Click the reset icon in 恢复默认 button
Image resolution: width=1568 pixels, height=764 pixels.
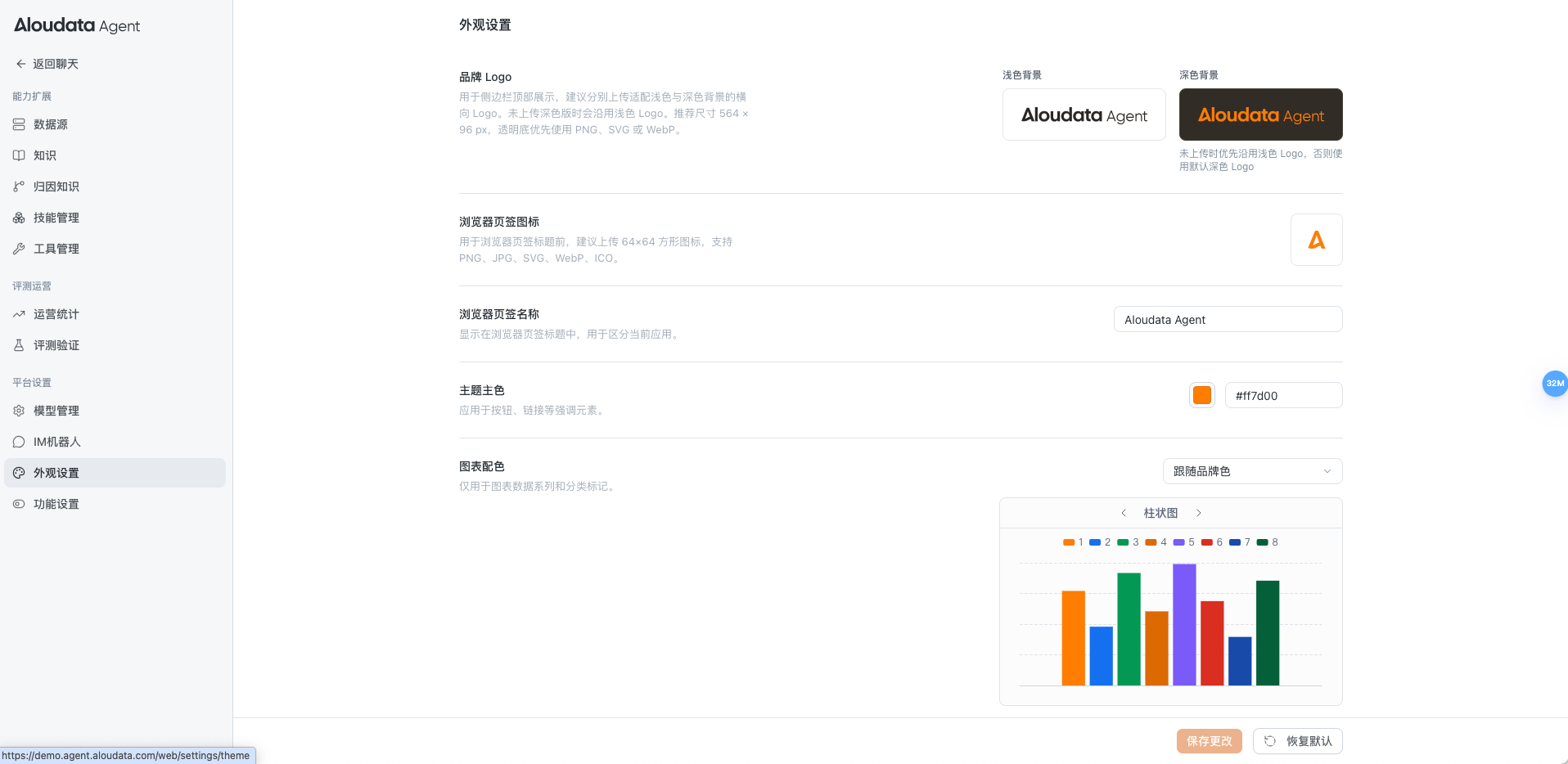coord(1270,741)
